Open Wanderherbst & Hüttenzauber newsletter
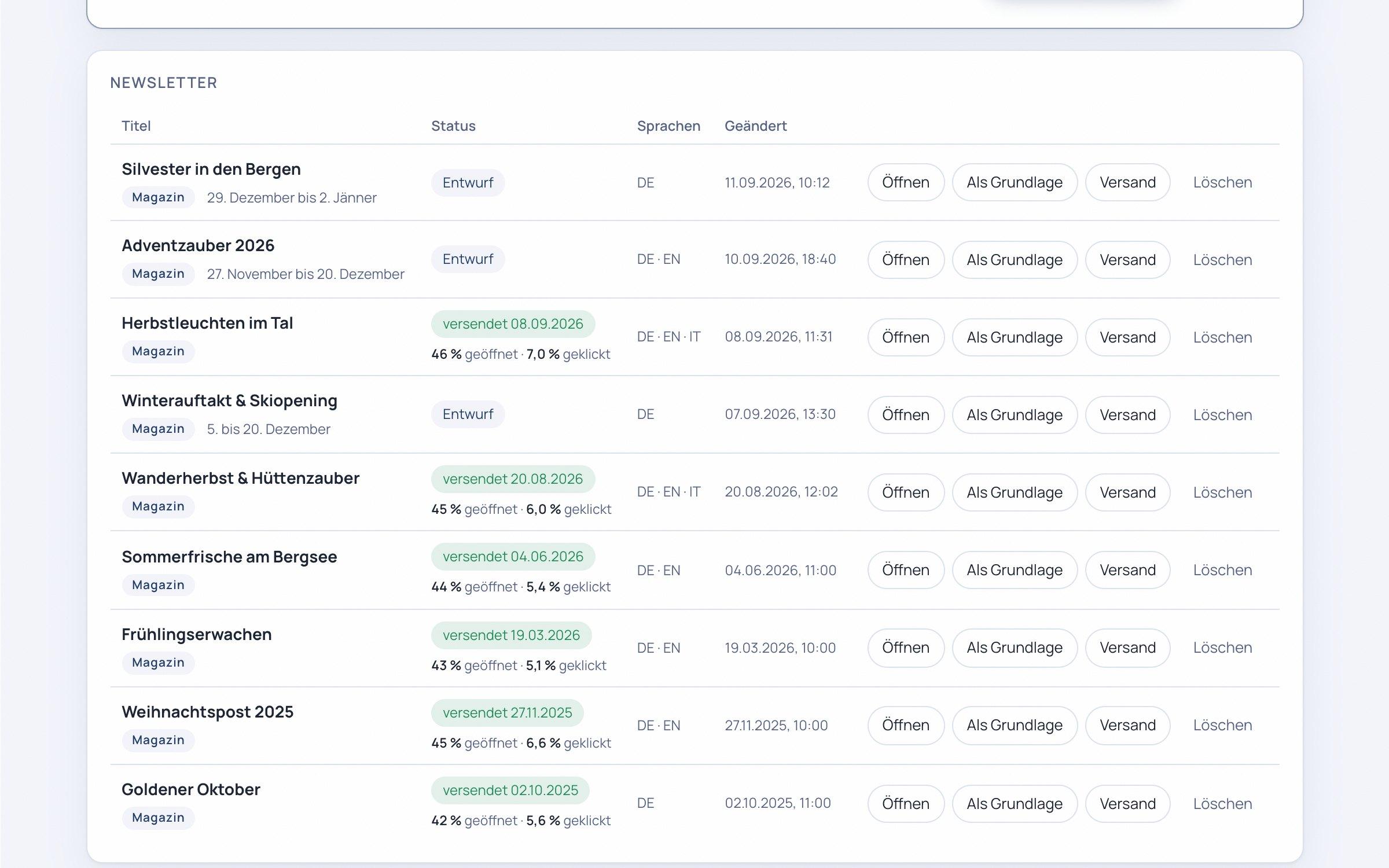The image size is (1389, 868). 906,492
